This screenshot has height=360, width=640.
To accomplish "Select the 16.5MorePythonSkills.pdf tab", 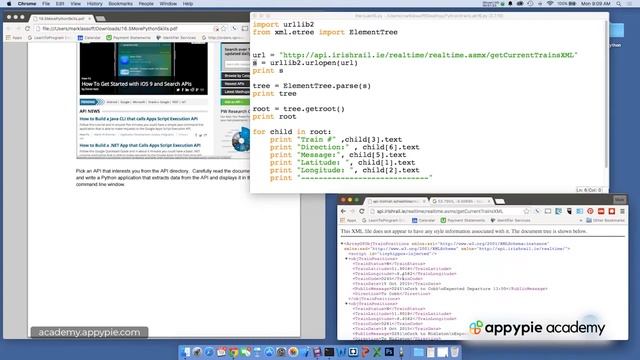I will coord(61,19).
